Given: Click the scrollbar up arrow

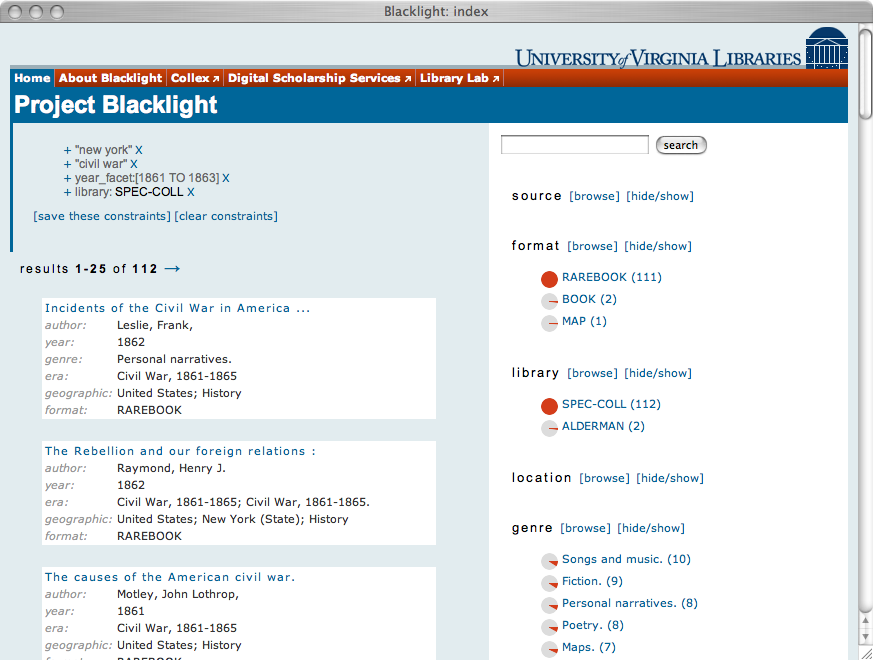Looking at the screenshot, I should [865, 620].
